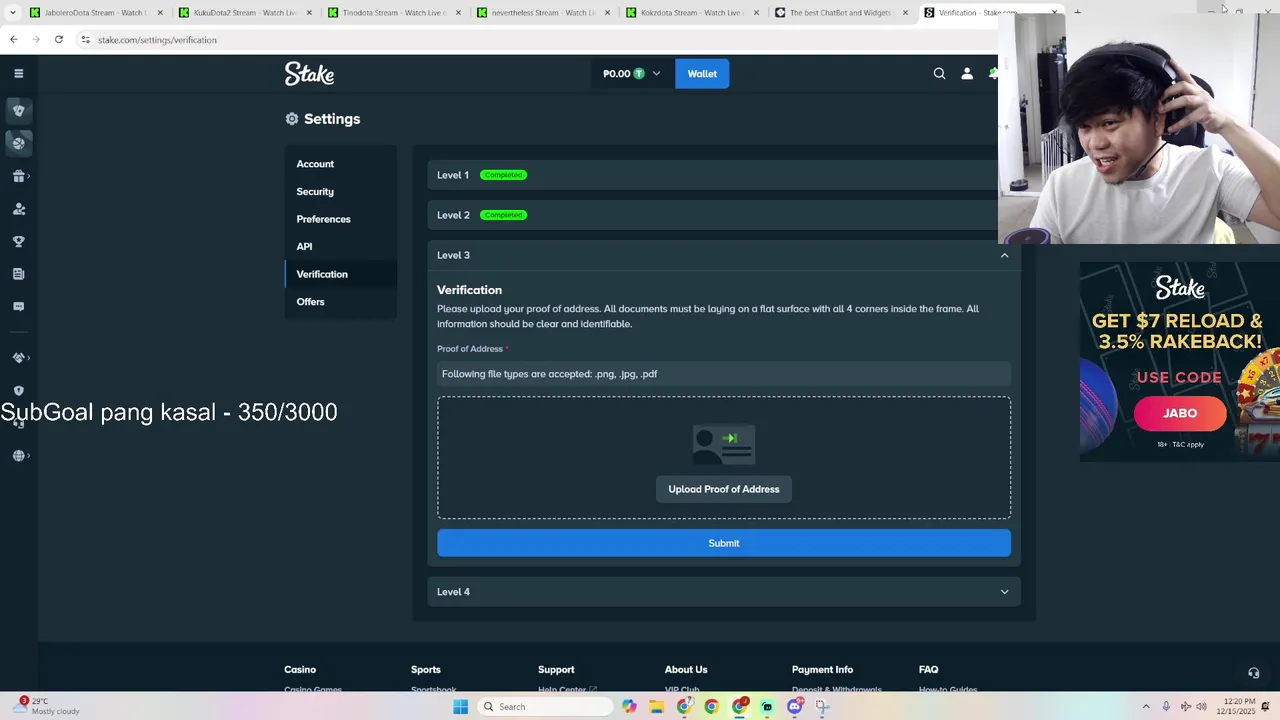
Task: Open the browser tab search dropdown
Action: pos(13,13)
